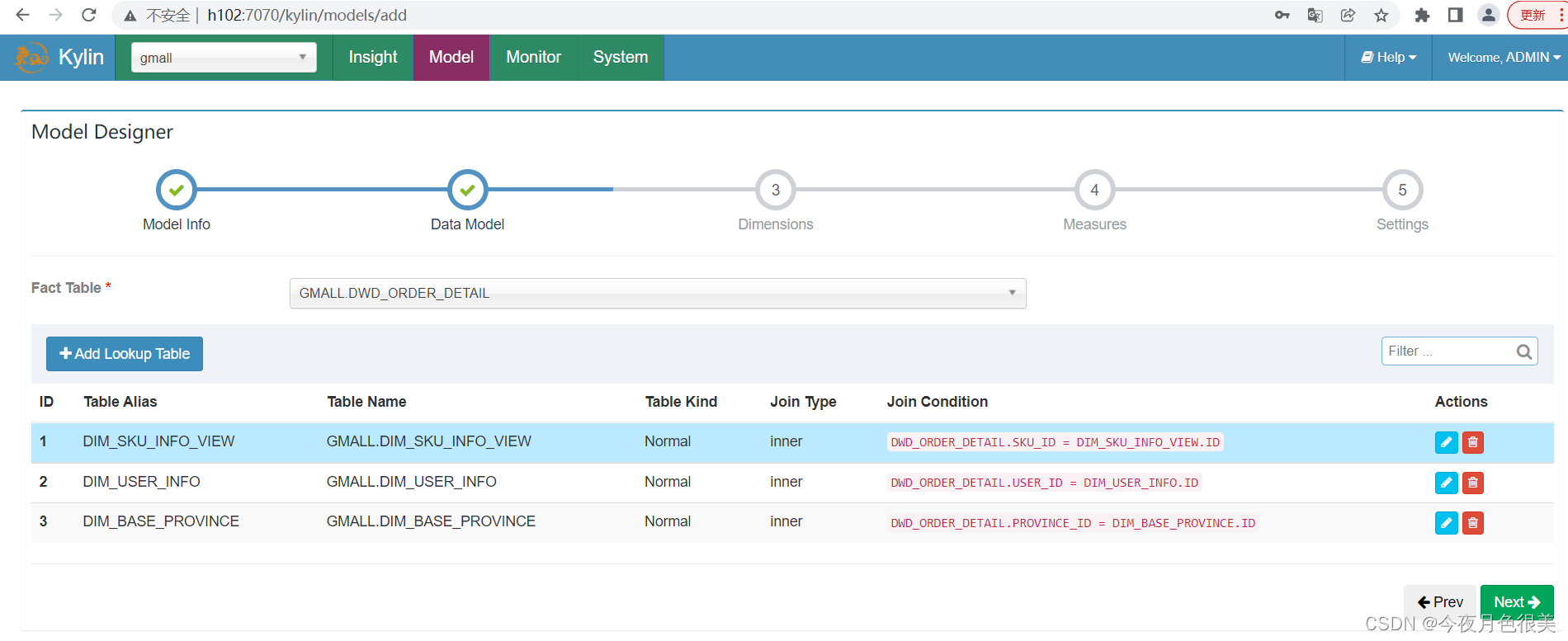The height and width of the screenshot is (641, 1568).
Task: Go forward in browser history
Action: tap(55, 15)
